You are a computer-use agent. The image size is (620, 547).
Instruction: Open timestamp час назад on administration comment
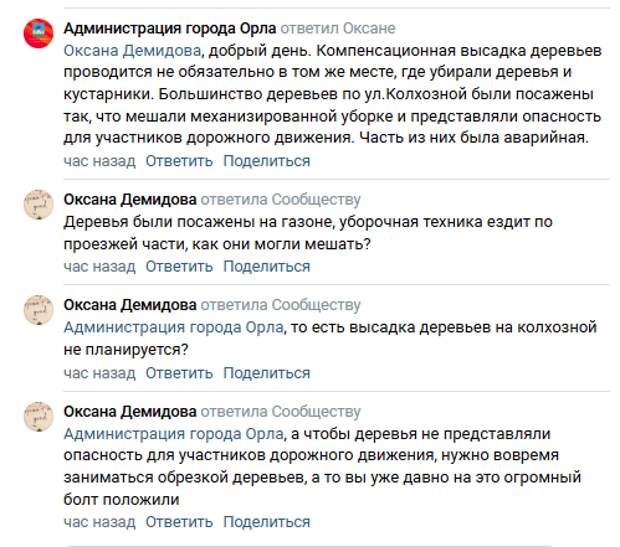pyautogui.click(x=99, y=161)
